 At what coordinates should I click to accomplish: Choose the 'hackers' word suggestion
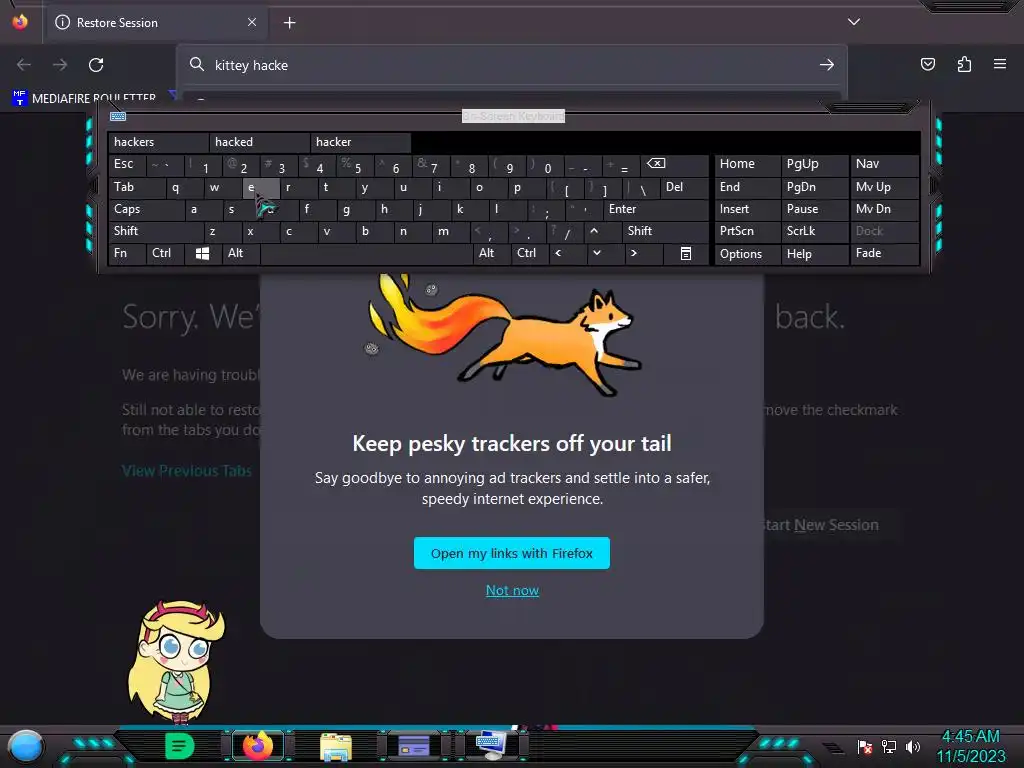coord(158,142)
